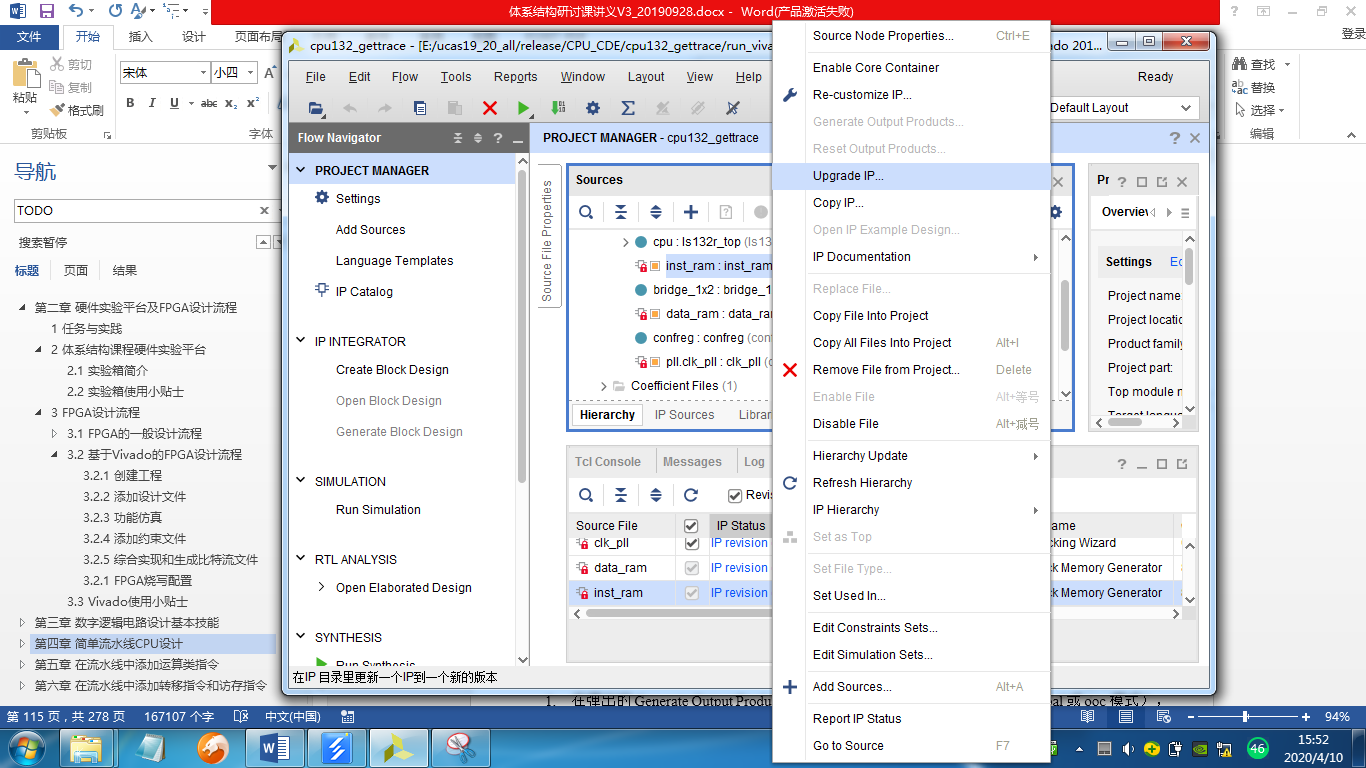Select Upgrade IP... from context menu
This screenshot has width=1366, height=768.
click(x=848, y=176)
